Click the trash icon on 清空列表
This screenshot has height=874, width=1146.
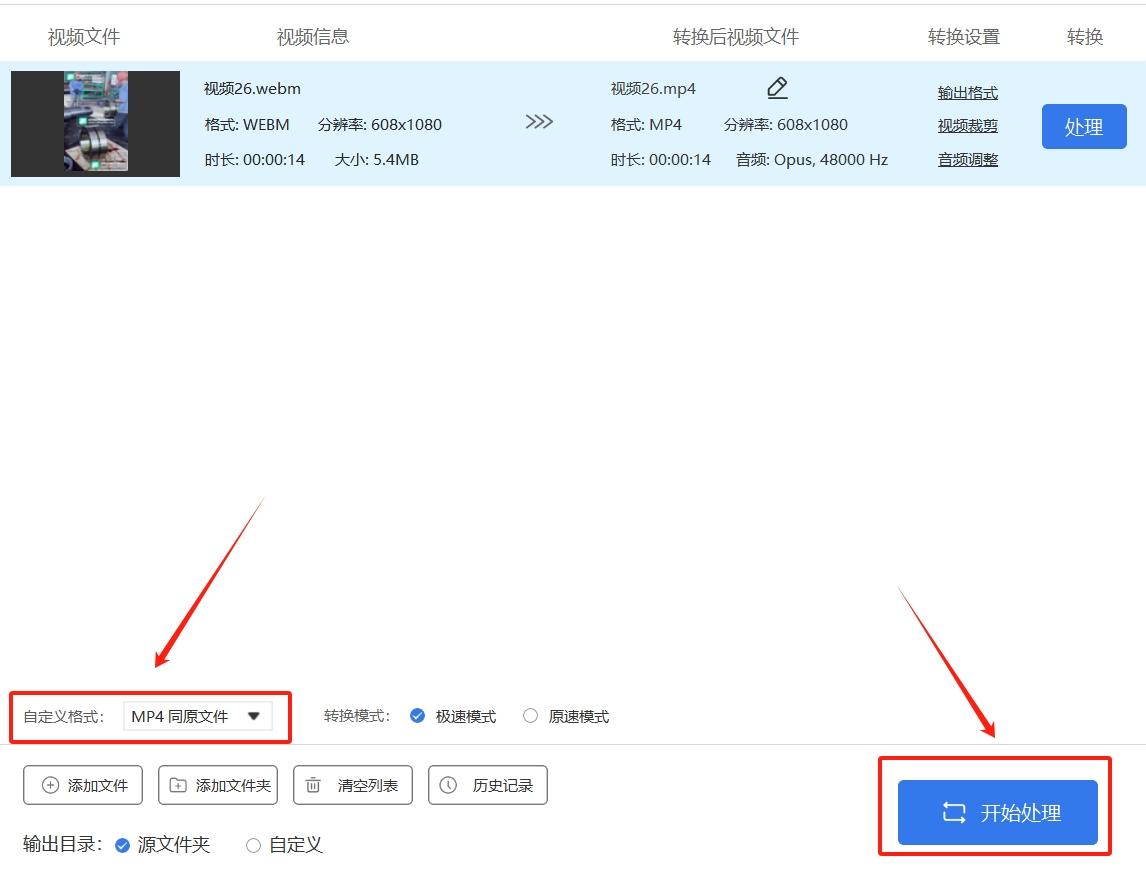coord(313,785)
